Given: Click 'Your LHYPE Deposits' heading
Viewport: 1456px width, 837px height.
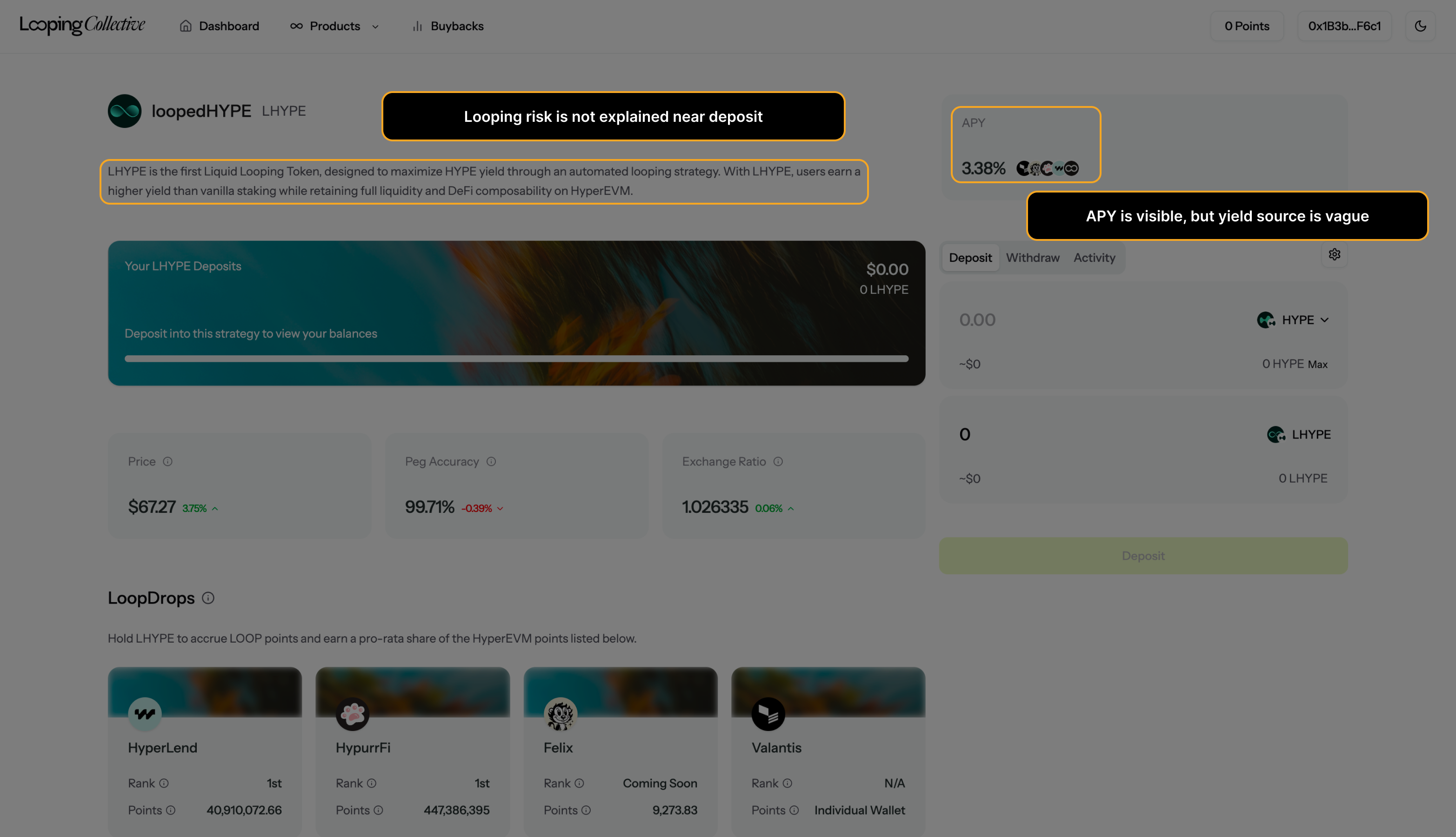Looking at the screenshot, I should pos(183,266).
